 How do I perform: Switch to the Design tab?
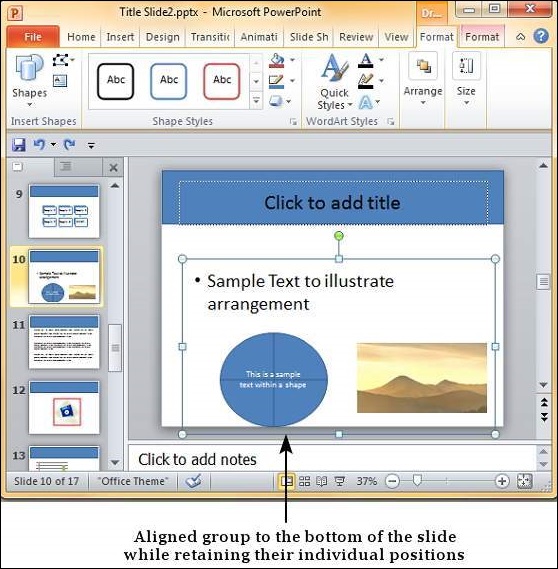[163, 37]
